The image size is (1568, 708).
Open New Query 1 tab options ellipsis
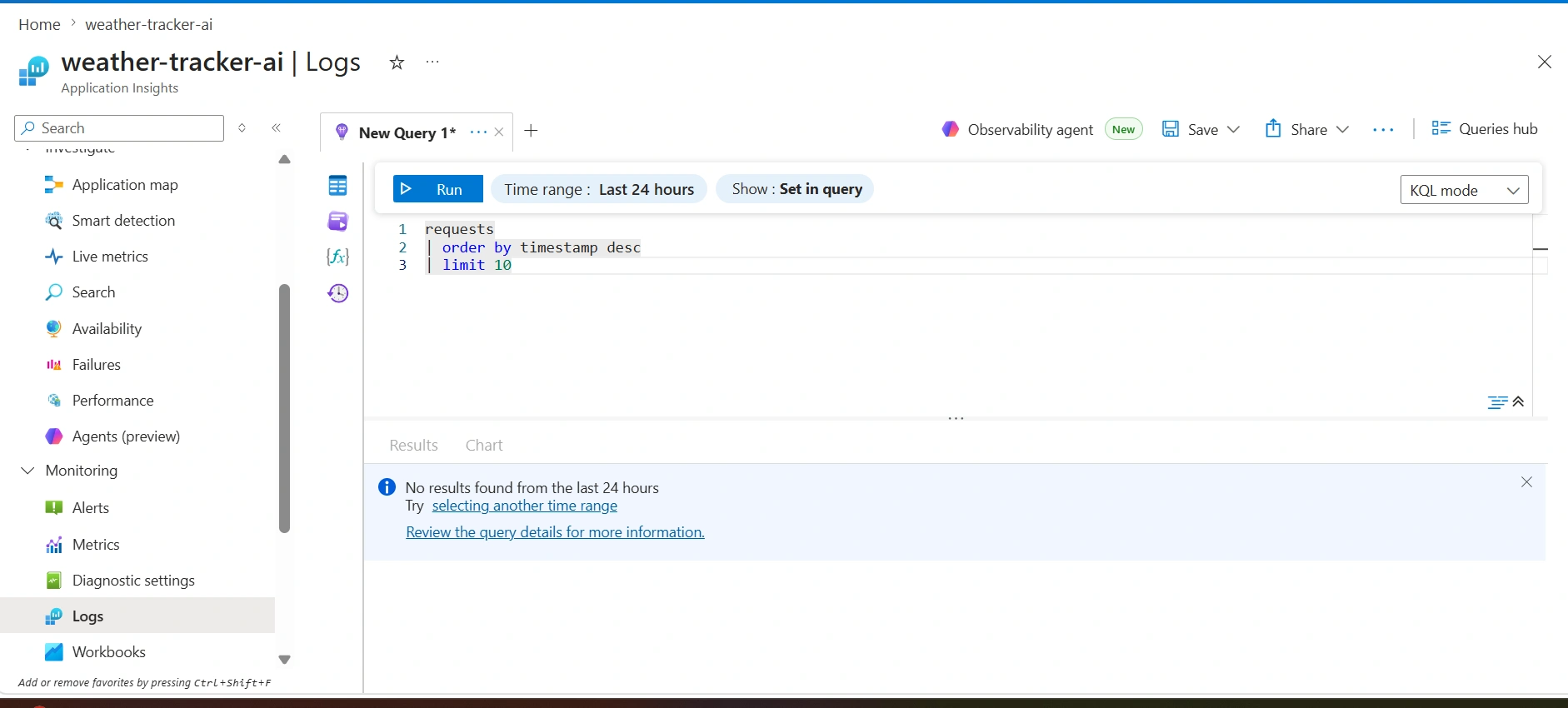(x=478, y=132)
